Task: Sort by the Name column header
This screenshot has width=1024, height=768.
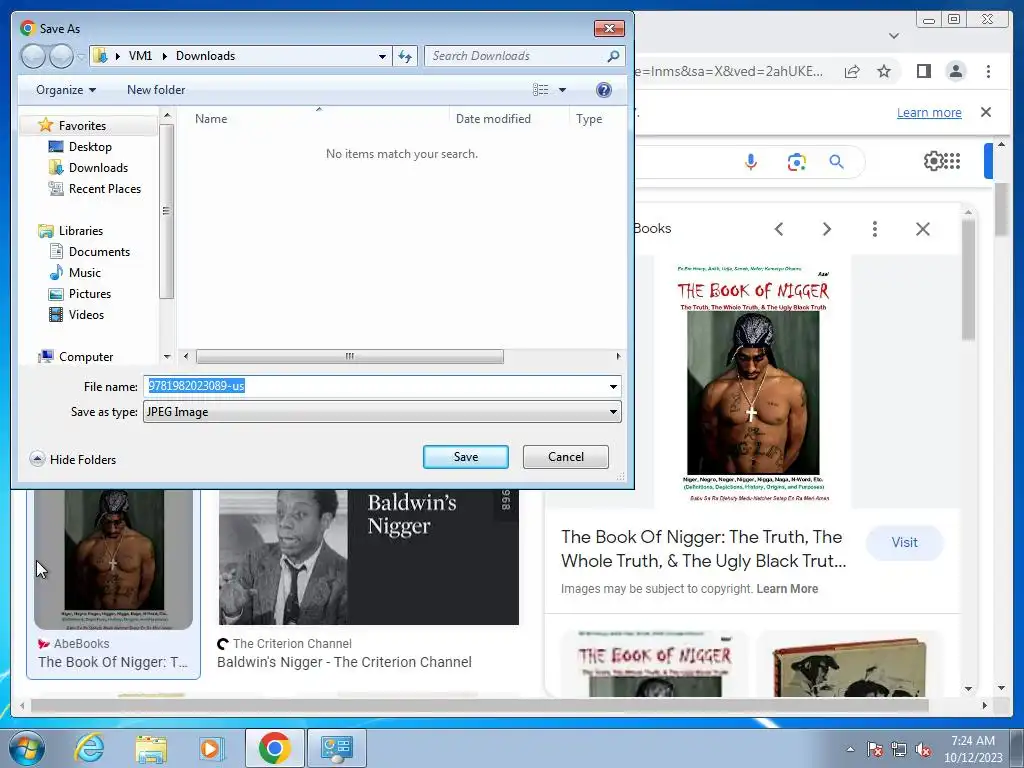Action: point(211,119)
